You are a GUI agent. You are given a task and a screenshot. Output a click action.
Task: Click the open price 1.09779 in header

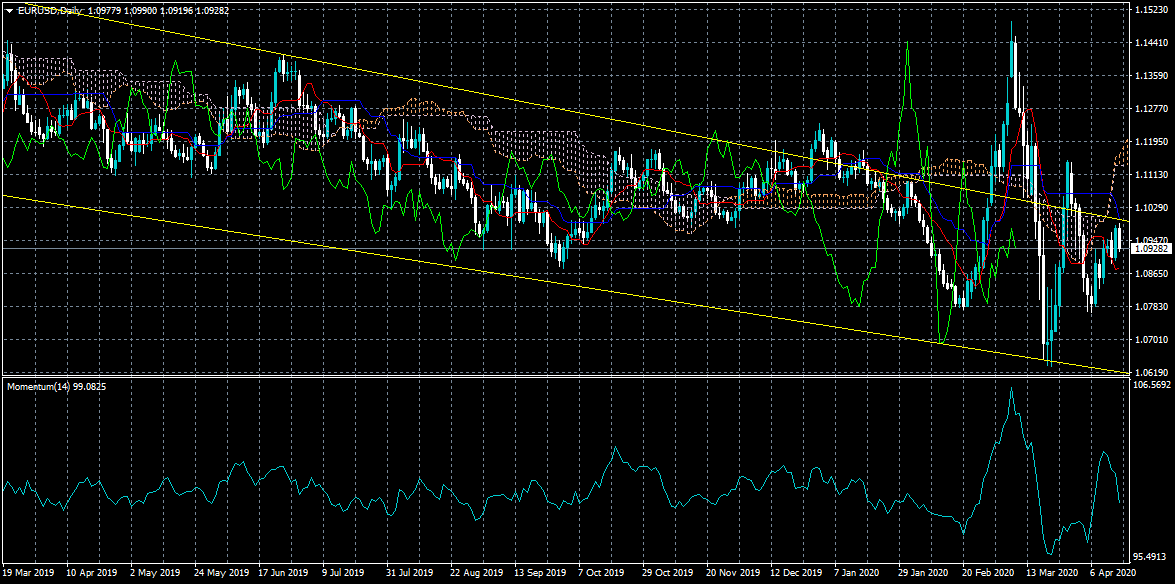(104, 10)
